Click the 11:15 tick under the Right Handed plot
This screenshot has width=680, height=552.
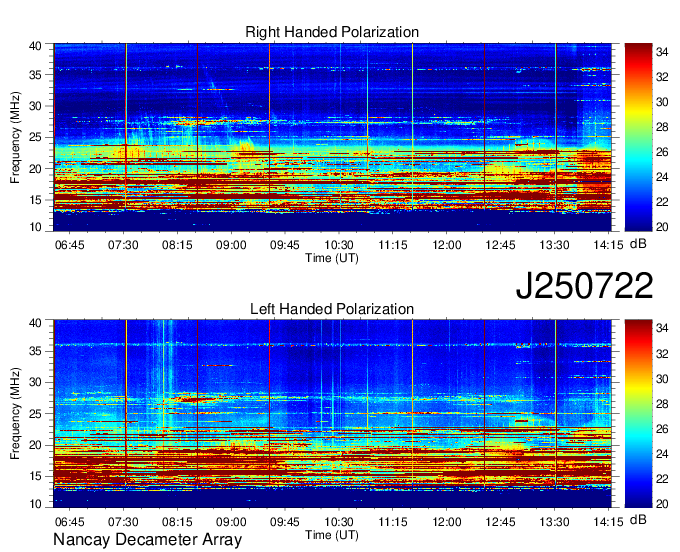click(x=393, y=245)
